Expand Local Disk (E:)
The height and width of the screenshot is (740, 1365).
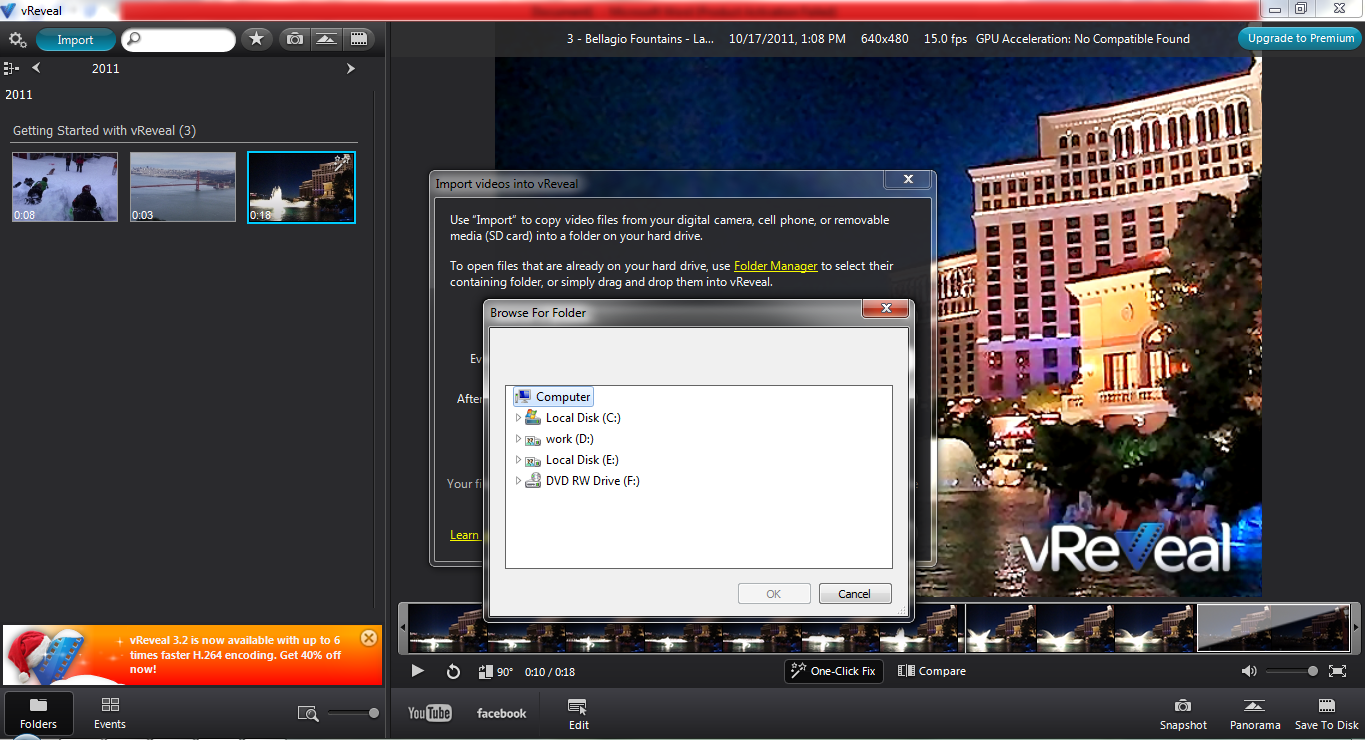[x=518, y=460]
